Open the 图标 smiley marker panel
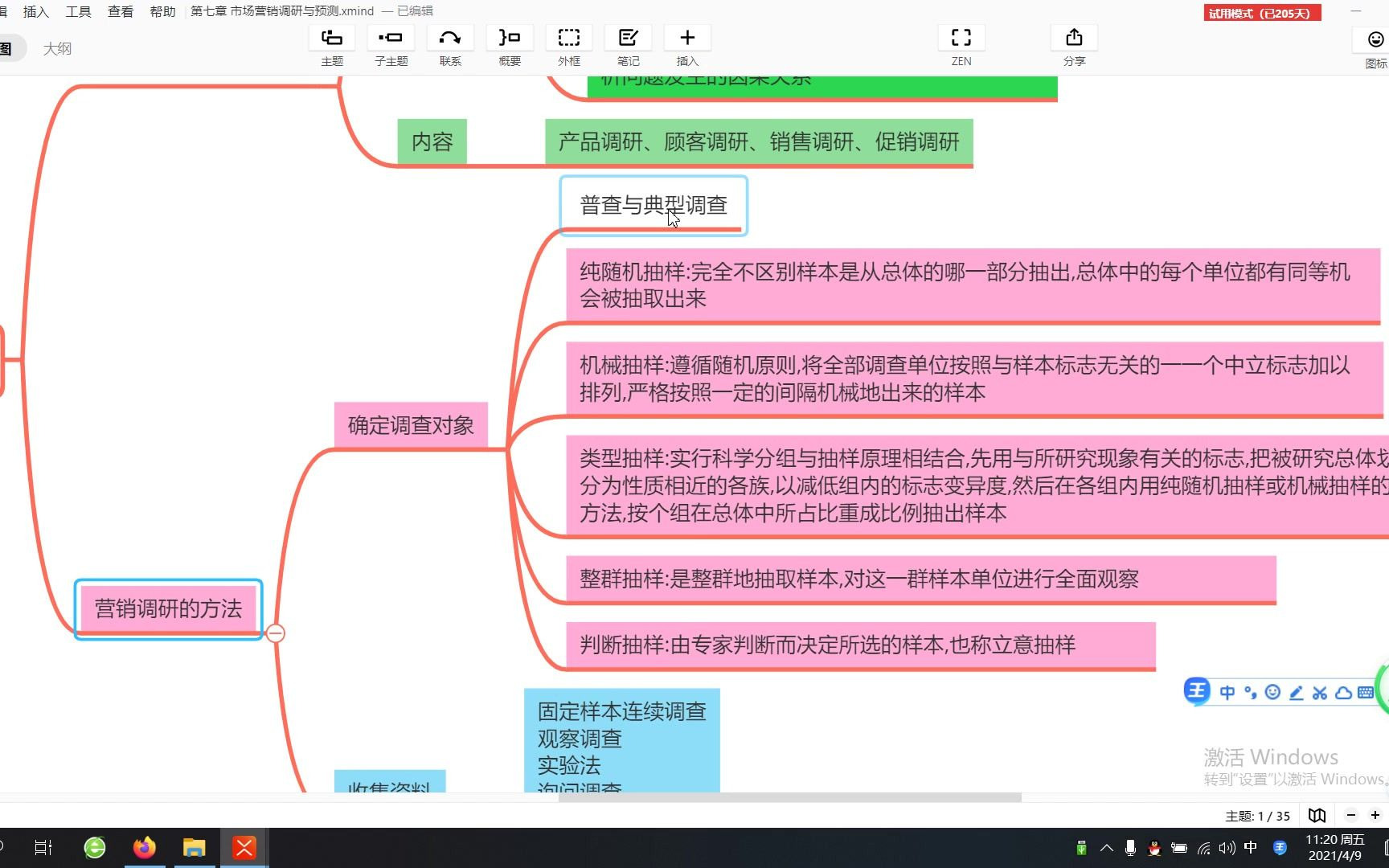This screenshot has height=868, width=1389. [x=1375, y=48]
